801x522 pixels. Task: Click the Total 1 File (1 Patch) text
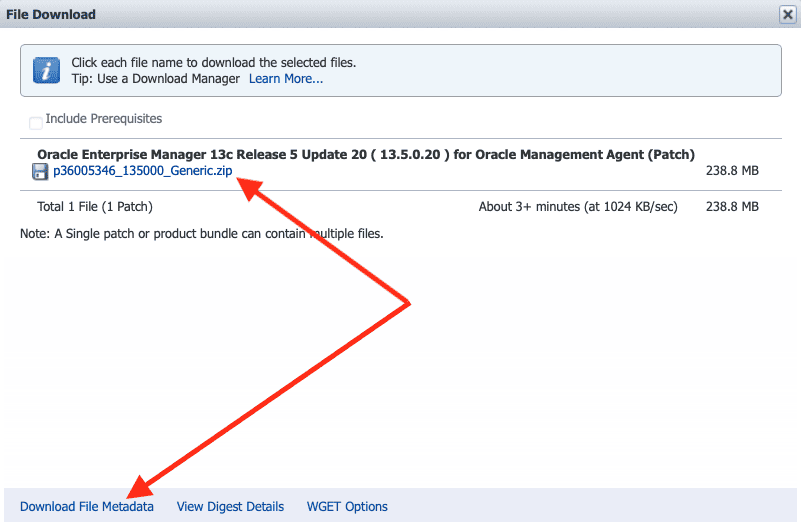click(x=94, y=207)
